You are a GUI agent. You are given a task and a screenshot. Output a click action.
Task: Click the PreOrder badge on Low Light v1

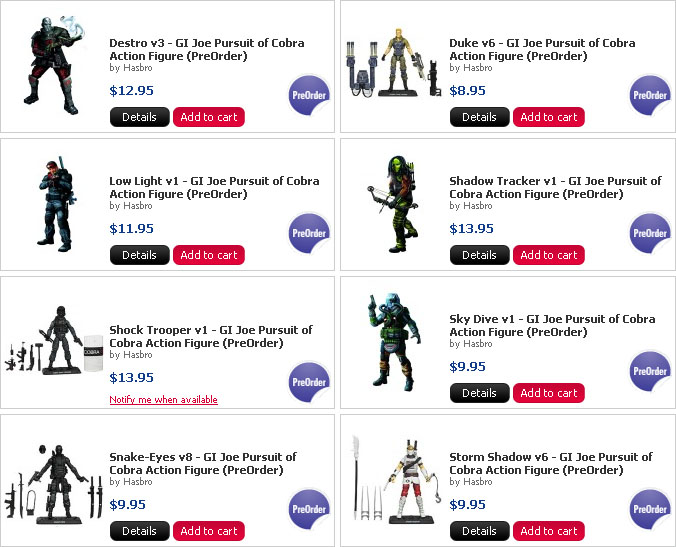[309, 233]
